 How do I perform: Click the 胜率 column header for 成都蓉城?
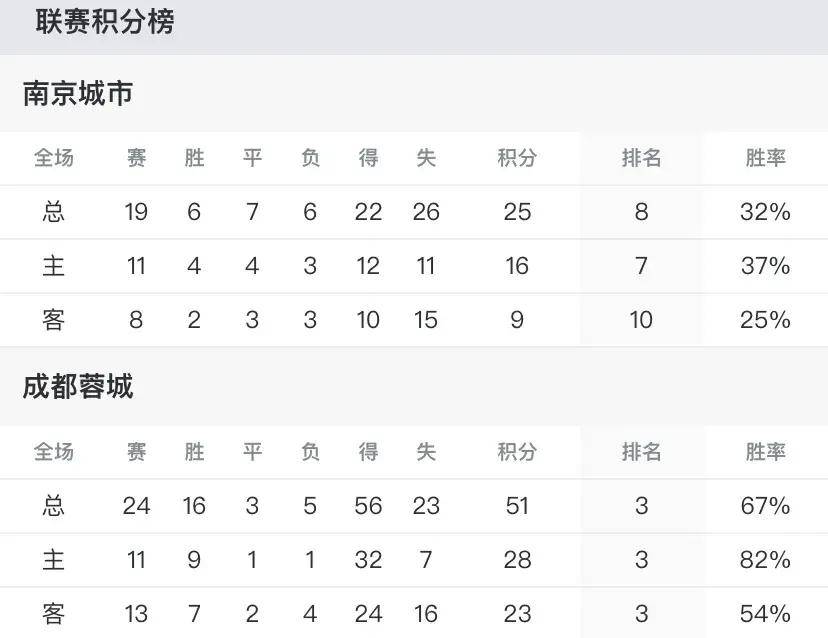pos(765,452)
